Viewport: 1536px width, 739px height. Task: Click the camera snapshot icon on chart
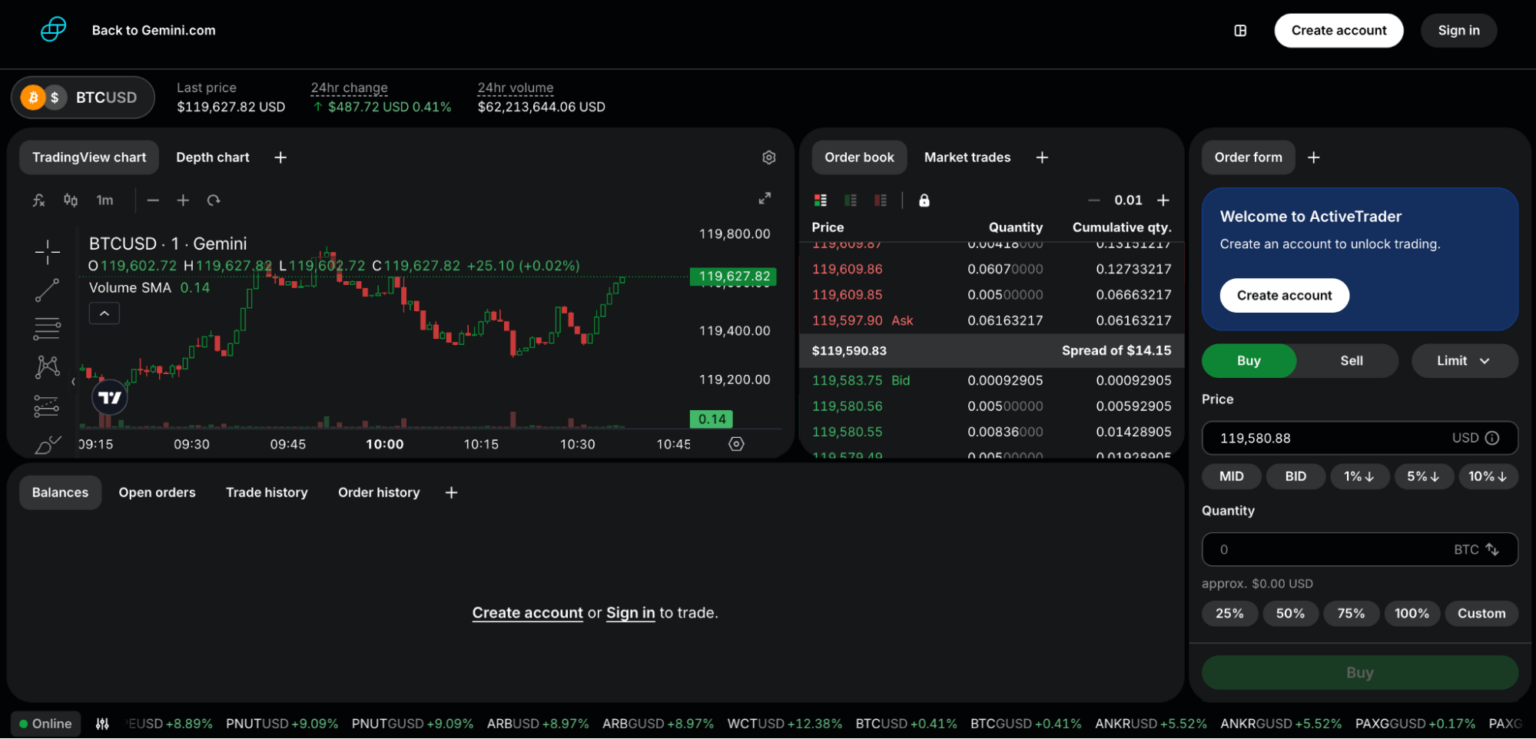coord(737,443)
